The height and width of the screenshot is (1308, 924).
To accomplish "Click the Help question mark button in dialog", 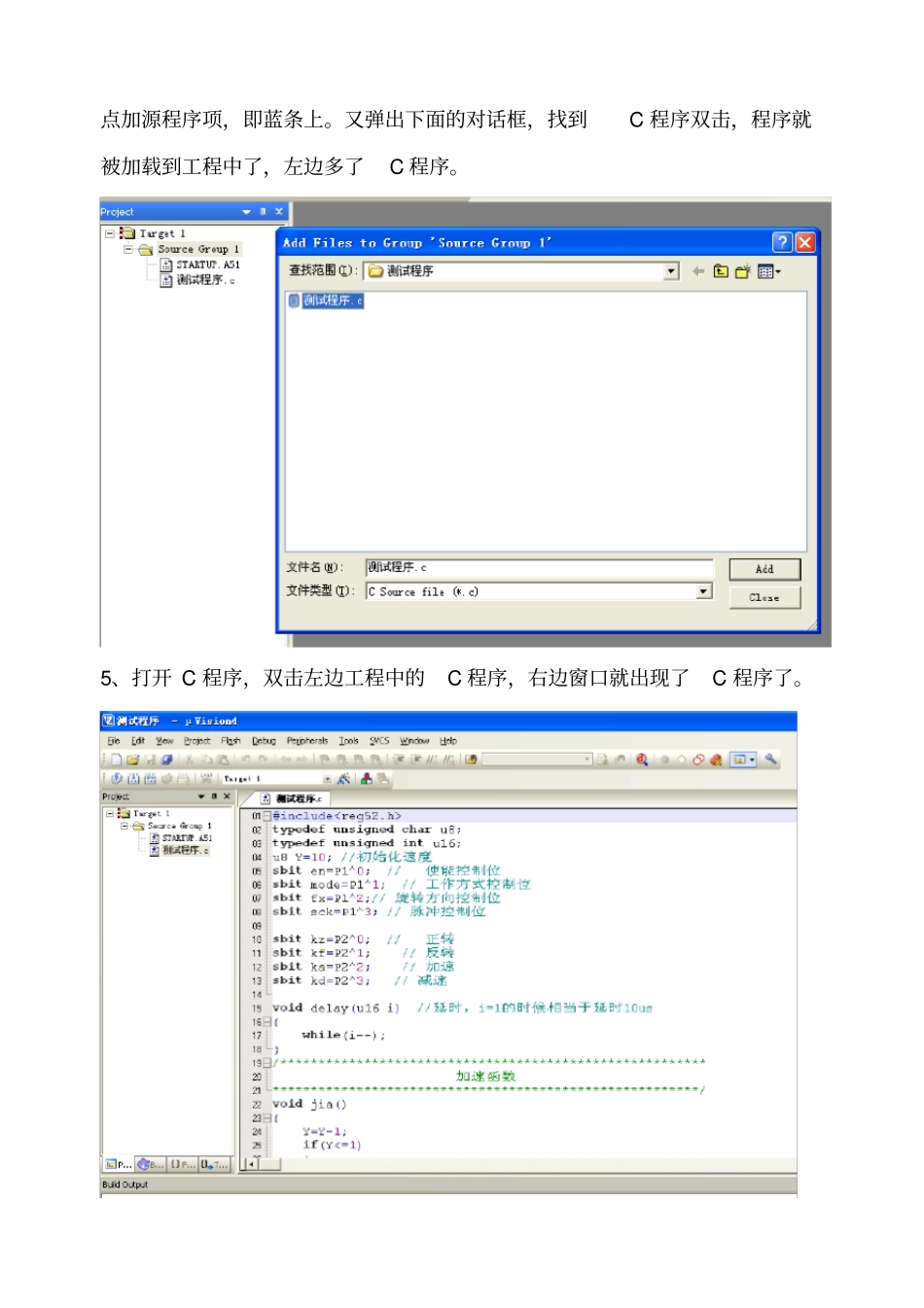I will (782, 242).
